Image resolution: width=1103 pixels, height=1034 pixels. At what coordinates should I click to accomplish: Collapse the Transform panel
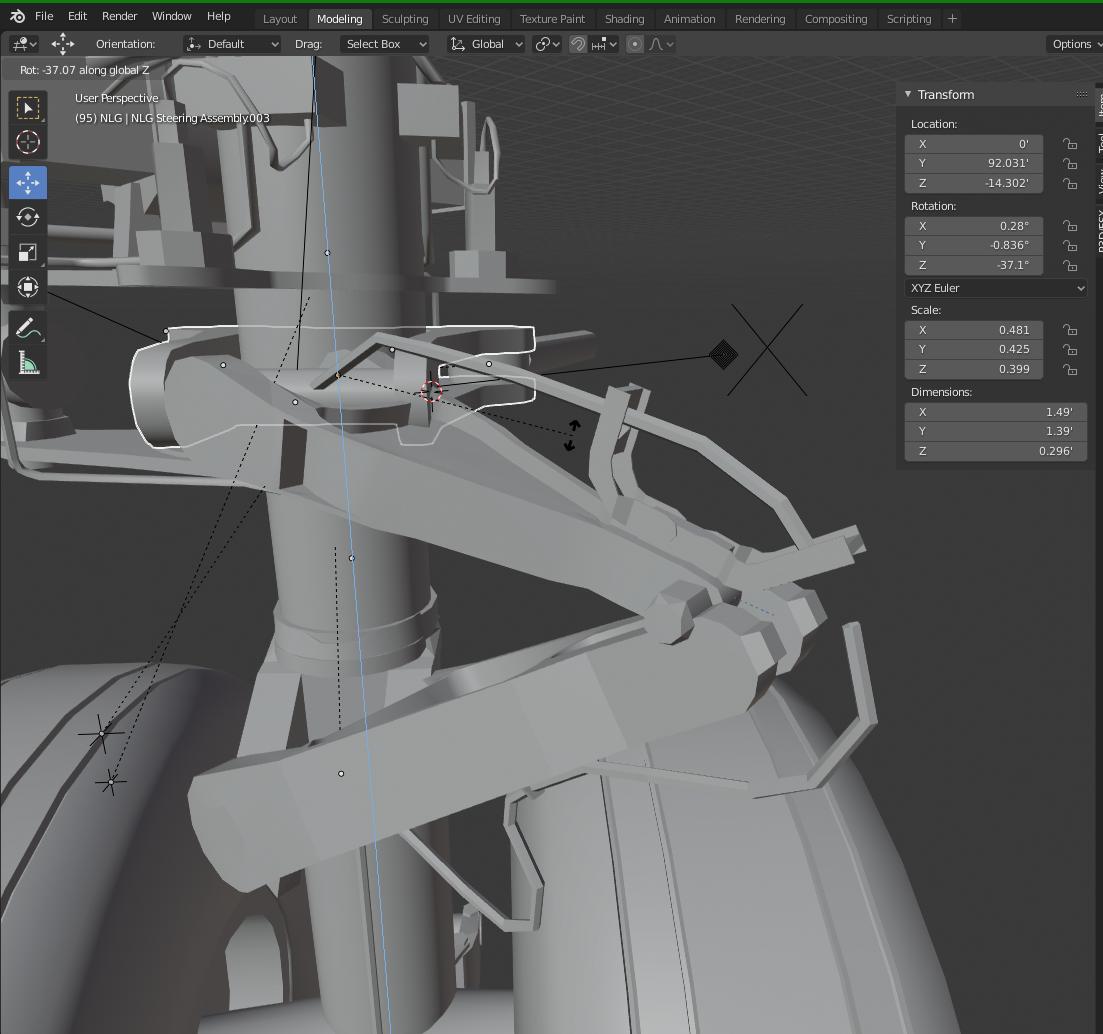(908, 94)
